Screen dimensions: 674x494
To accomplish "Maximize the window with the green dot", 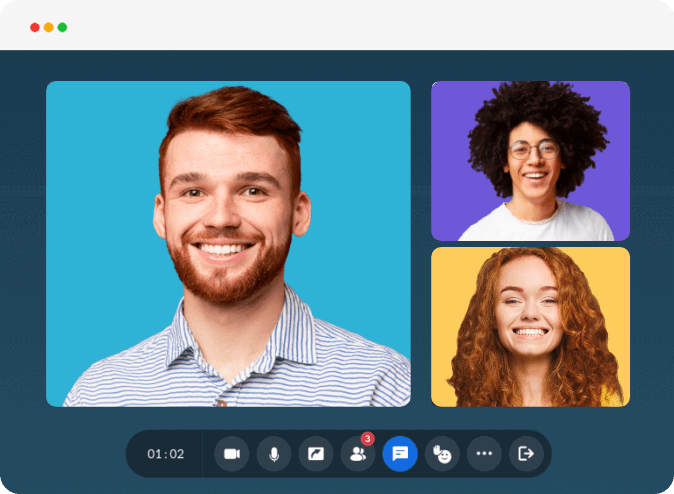I will [62, 28].
